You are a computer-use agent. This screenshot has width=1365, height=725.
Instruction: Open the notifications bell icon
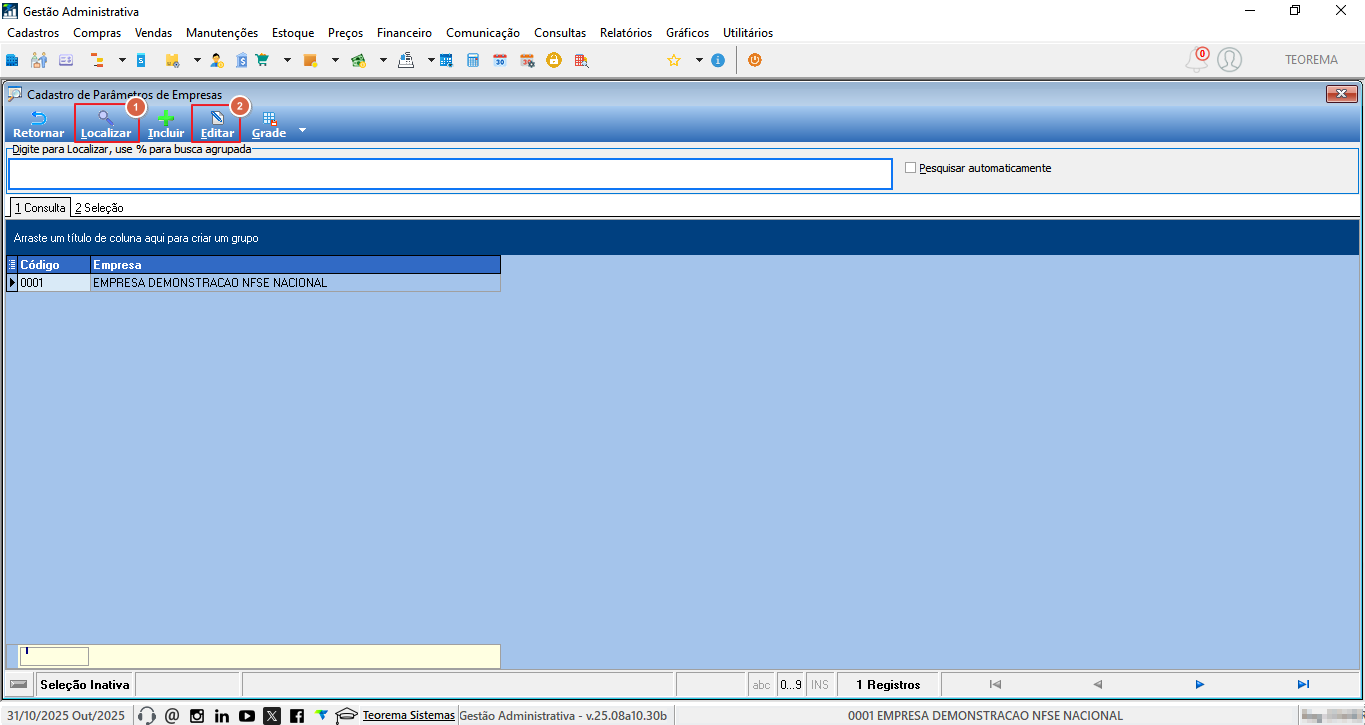point(1196,60)
